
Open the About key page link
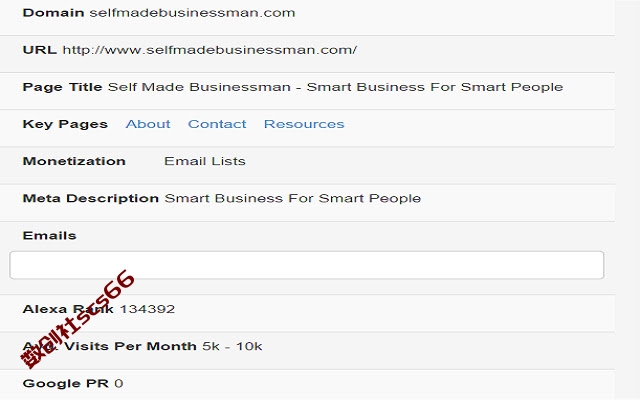(x=148, y=124)
